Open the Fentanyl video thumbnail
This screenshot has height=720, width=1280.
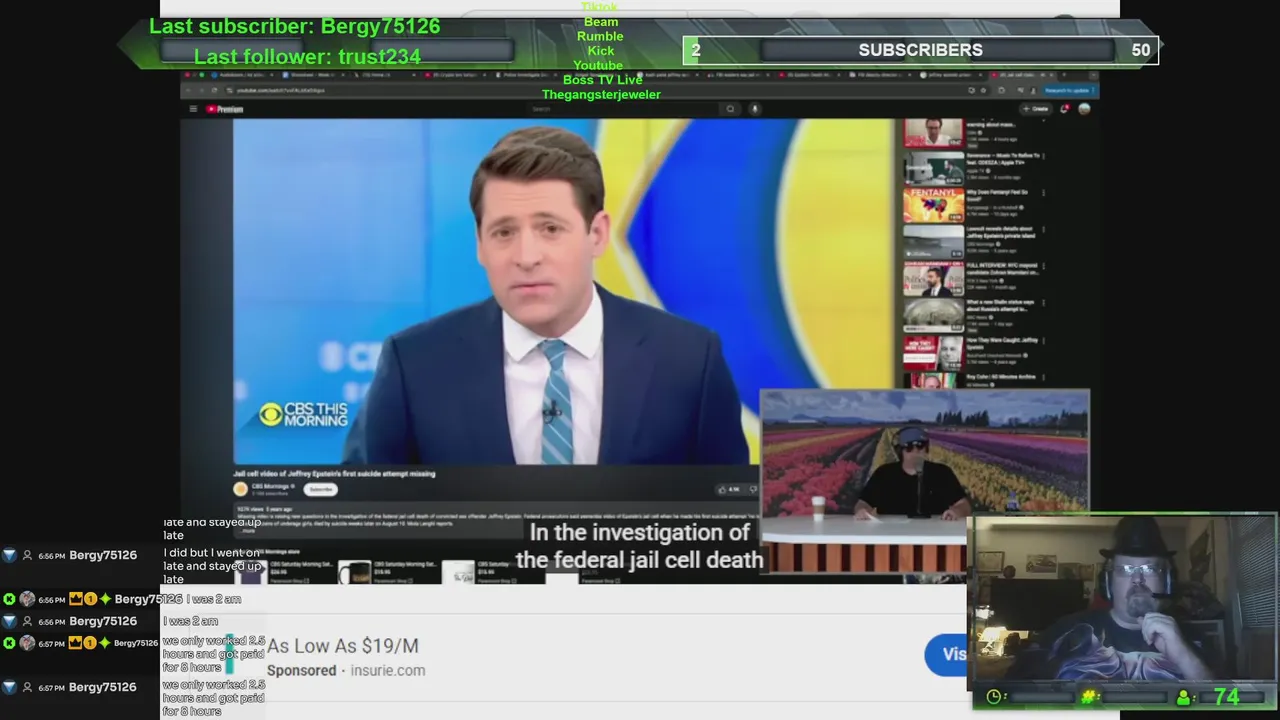click(934, 204)
